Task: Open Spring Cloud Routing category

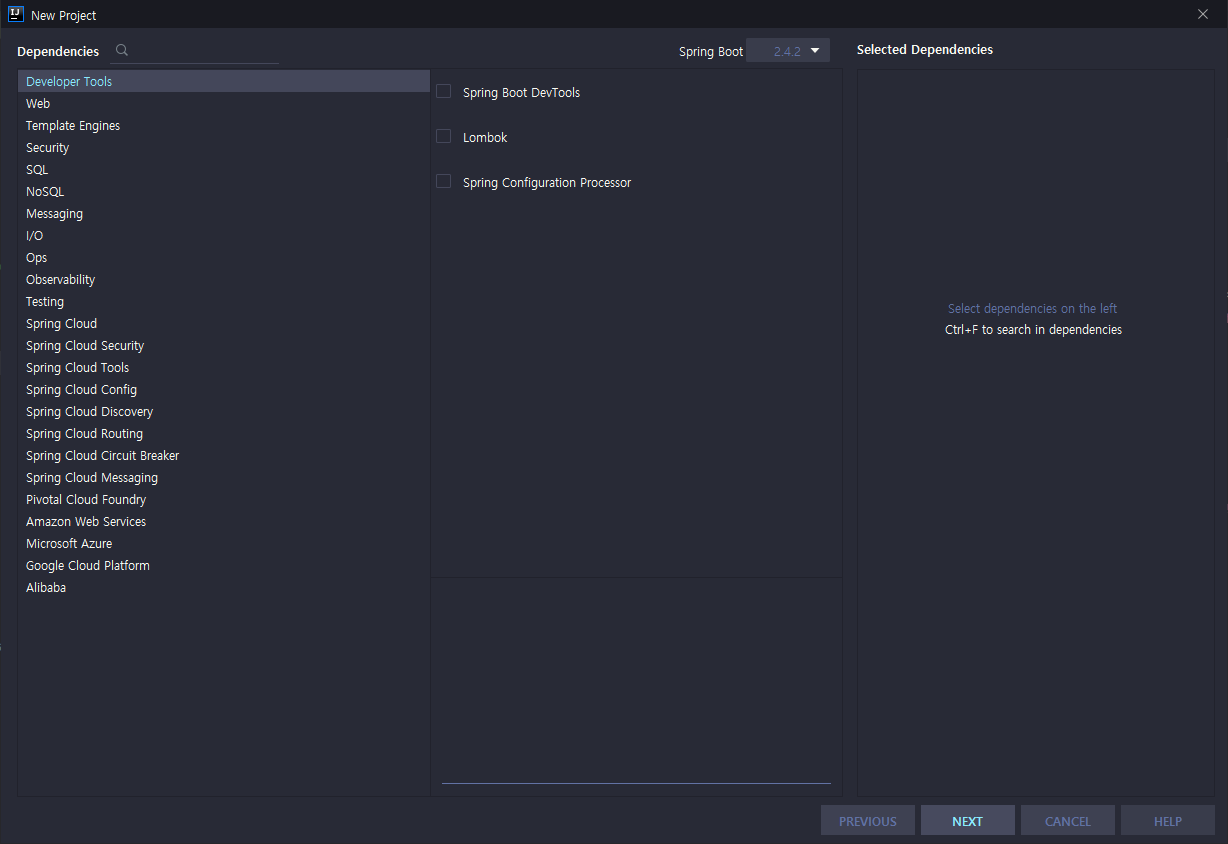Action: click(x=224, y=434)
